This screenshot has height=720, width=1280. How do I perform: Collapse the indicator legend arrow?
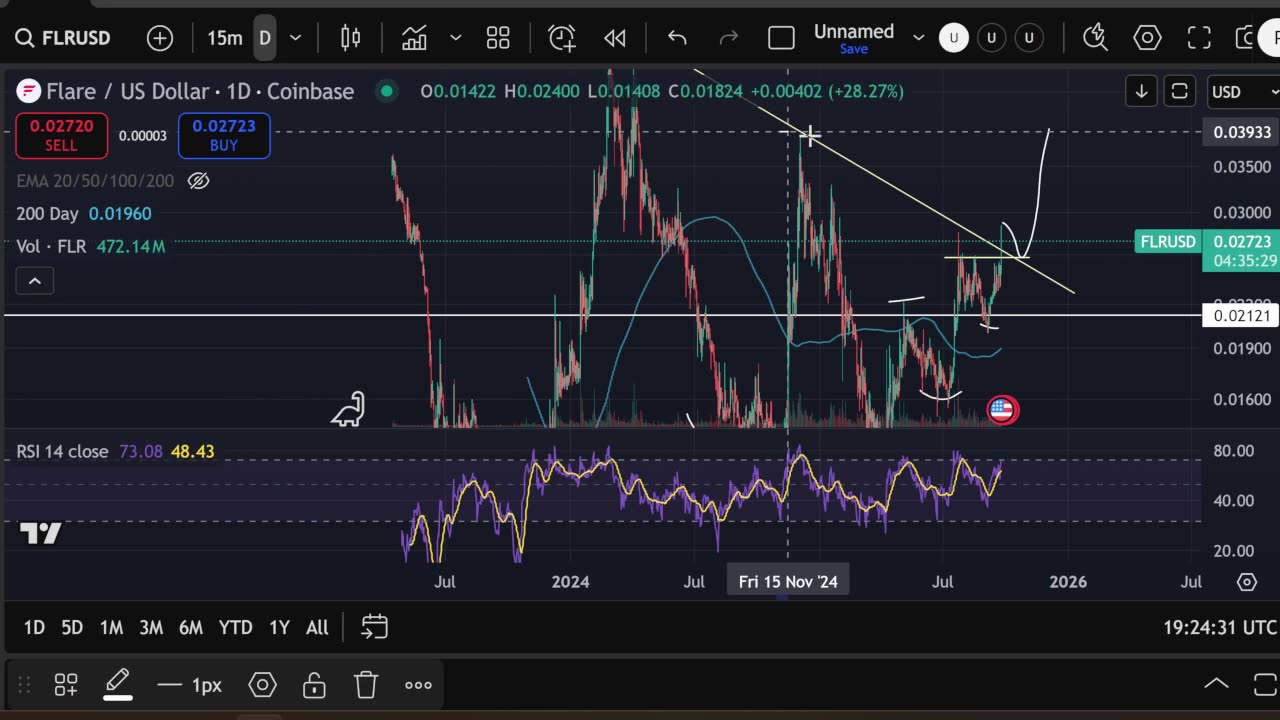click(34, 281)
